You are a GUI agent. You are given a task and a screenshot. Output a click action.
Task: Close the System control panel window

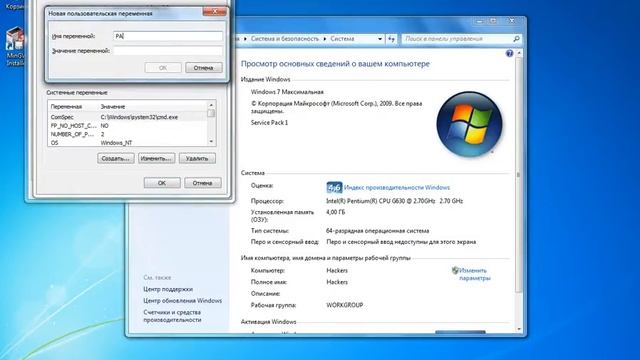pyautogui.click(x=511, y=20)
